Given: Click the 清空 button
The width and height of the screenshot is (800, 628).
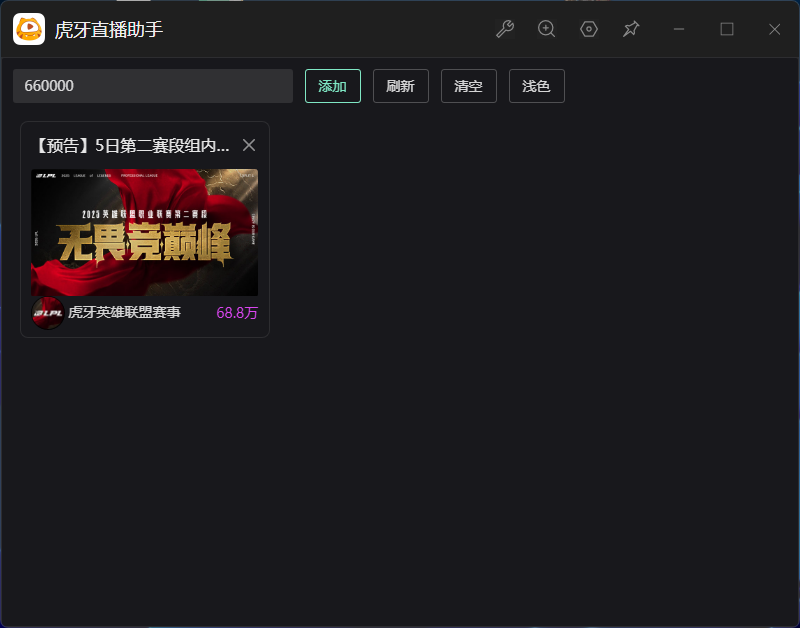Looking at the screenshot, I should click(x=469, y=86).
